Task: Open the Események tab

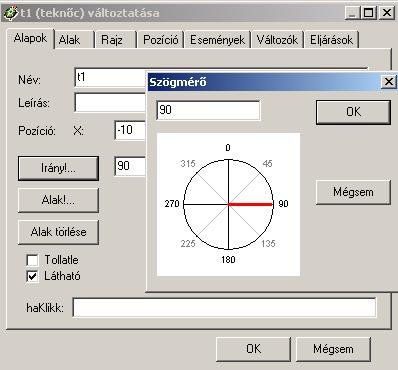Action: pos(217,40)
